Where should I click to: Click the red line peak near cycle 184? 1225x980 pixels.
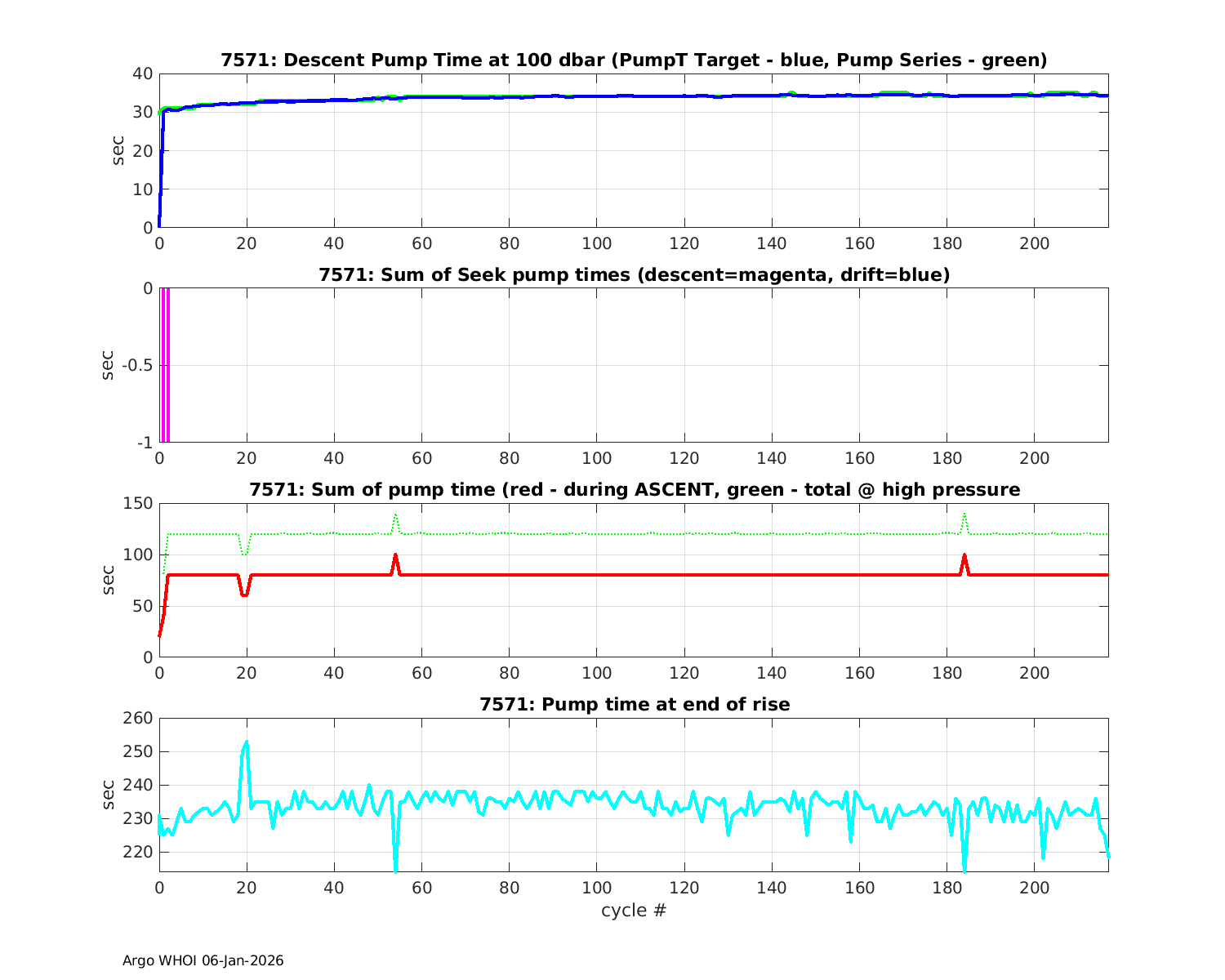coord(964,555)
